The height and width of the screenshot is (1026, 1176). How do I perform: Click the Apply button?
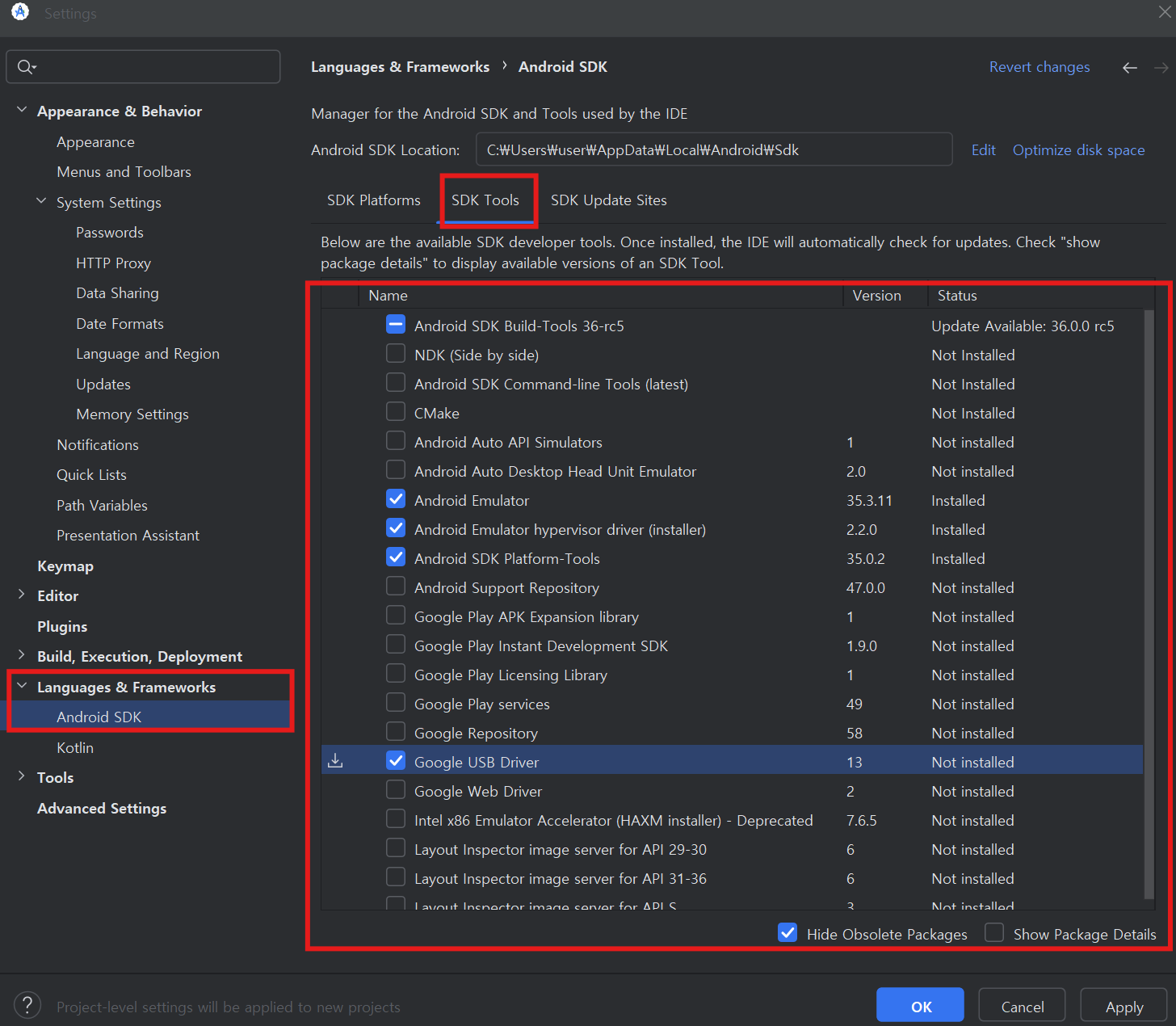[1123, 1007]
